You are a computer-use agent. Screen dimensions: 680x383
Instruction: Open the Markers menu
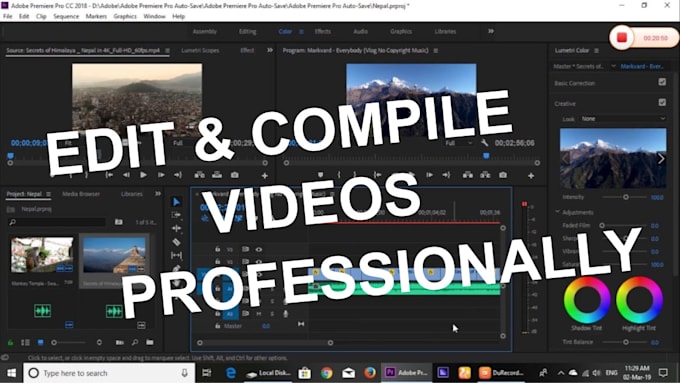(96, 16)
